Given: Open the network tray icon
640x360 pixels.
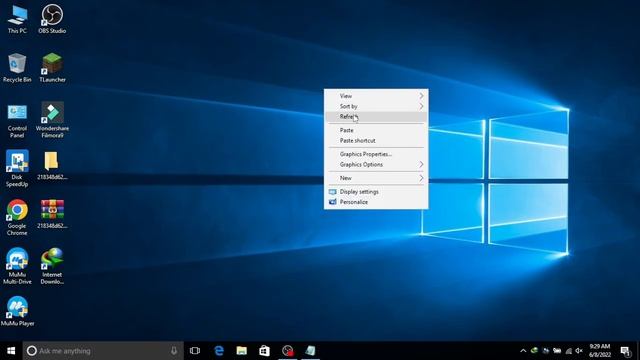Looking at the screenshot, I should click(x=569, y=351).
